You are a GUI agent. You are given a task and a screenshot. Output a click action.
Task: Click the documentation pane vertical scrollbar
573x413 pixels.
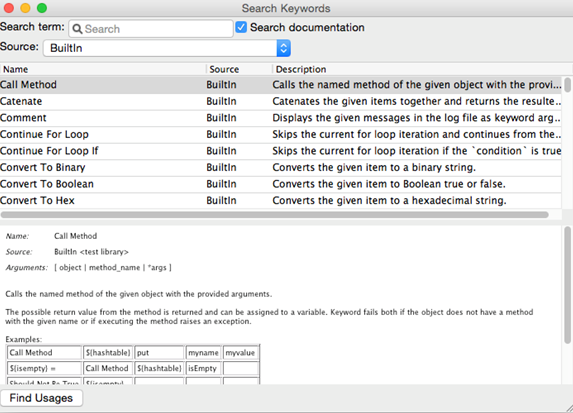[567, 285]
